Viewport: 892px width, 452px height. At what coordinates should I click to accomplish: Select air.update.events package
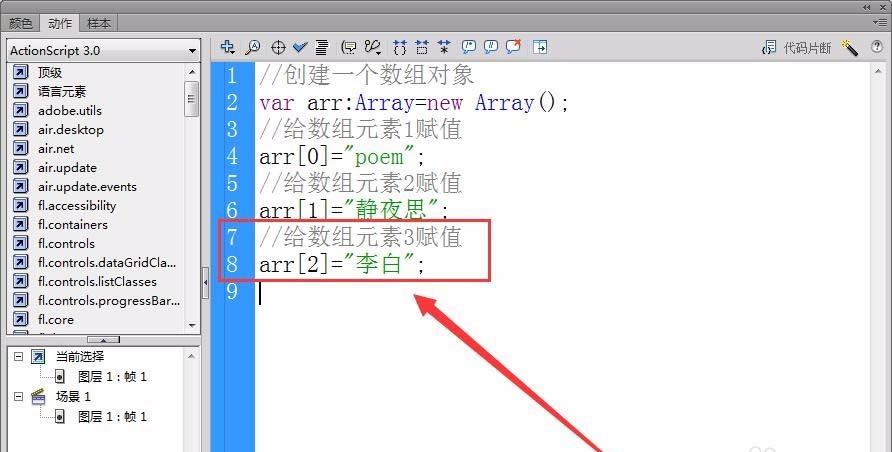87,186
